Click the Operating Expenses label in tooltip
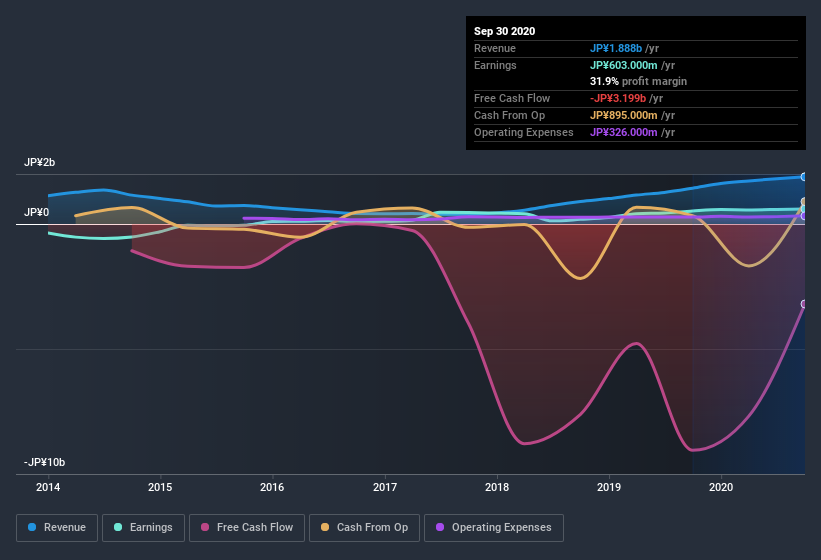The height and width of the screenshot is (560, 821). pos(524,132)
